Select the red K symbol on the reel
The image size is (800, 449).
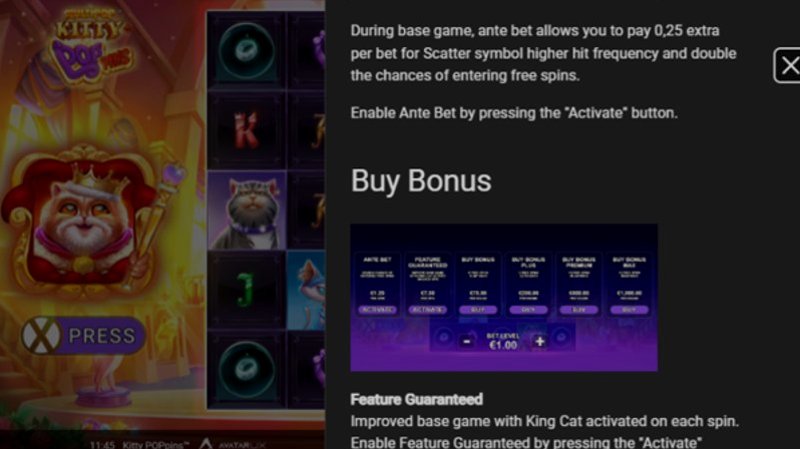pos(246,131)
